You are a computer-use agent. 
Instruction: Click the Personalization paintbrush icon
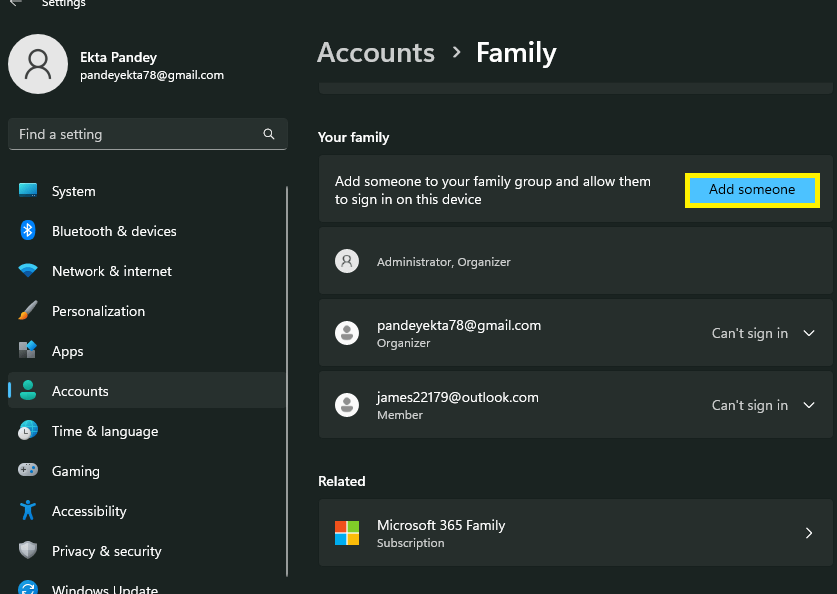(x=28, y=311)
